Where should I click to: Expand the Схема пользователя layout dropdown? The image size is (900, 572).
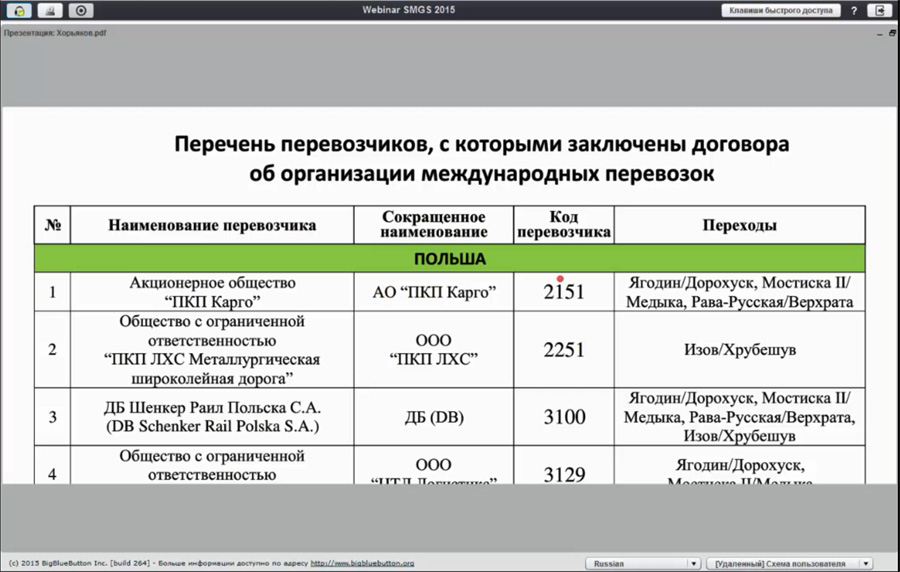780,564
